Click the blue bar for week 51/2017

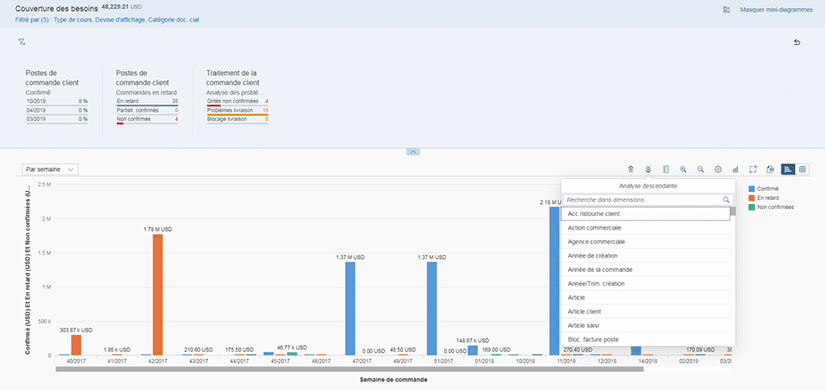(x=431, y=308)
